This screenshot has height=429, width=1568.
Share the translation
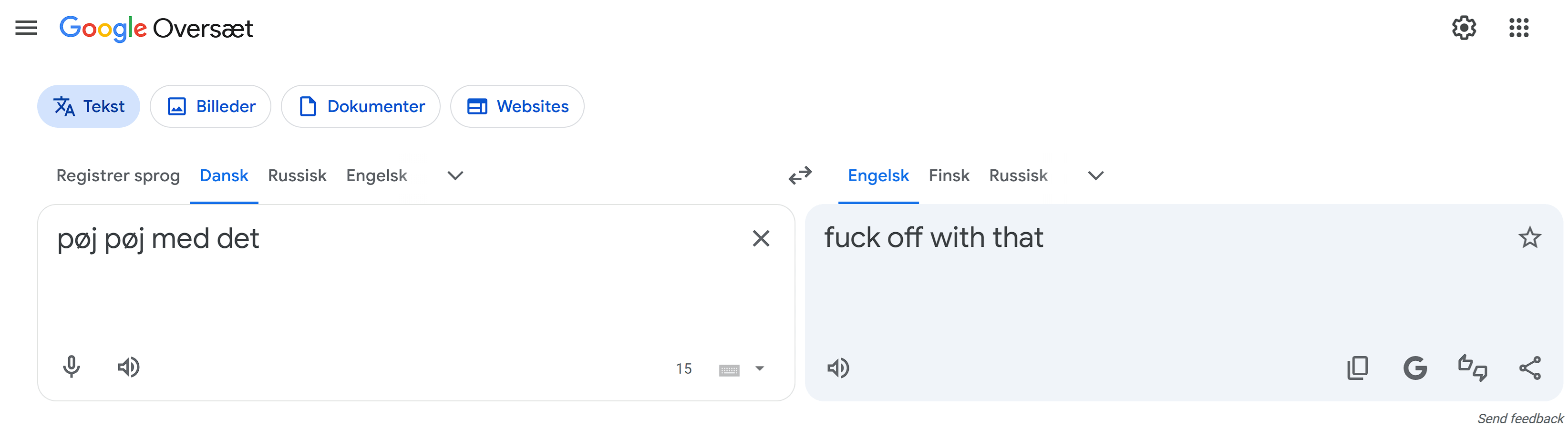coord(1530,368)
